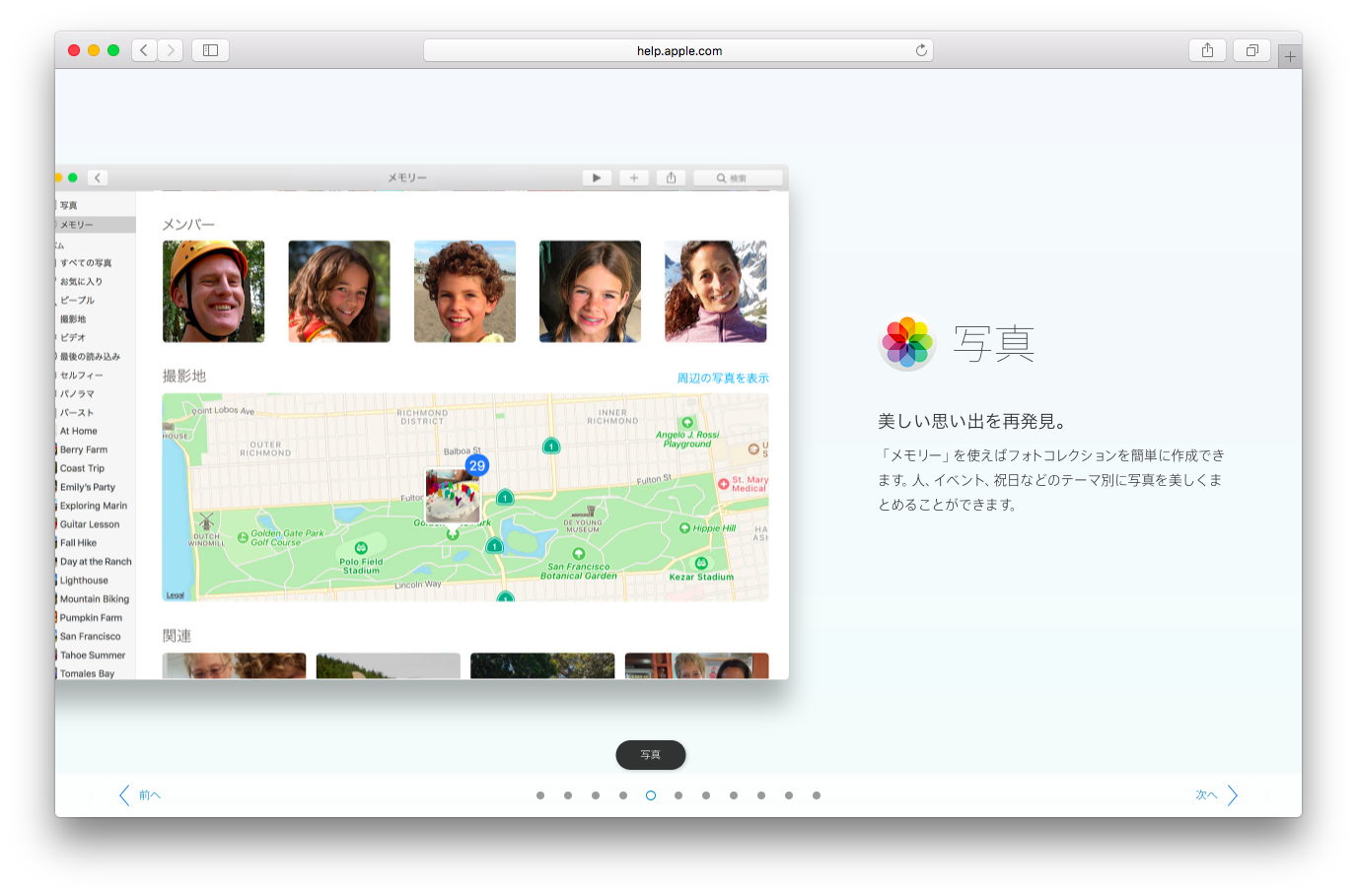Toggle the Safari sidebar button
Viewport: 1357px width, 896px height.
[210, 50]
